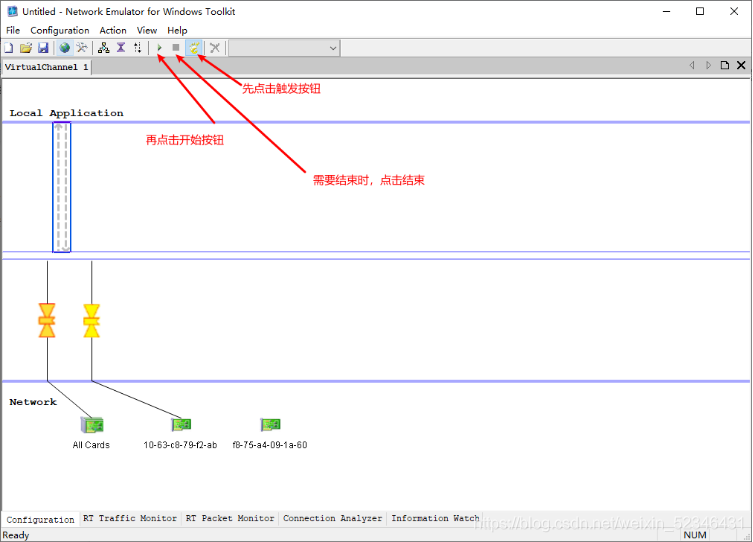The image size is (753, 542).
Task: Select the f8-75-a4-09-1a-60 adapter icon
Action: (270, 424)
